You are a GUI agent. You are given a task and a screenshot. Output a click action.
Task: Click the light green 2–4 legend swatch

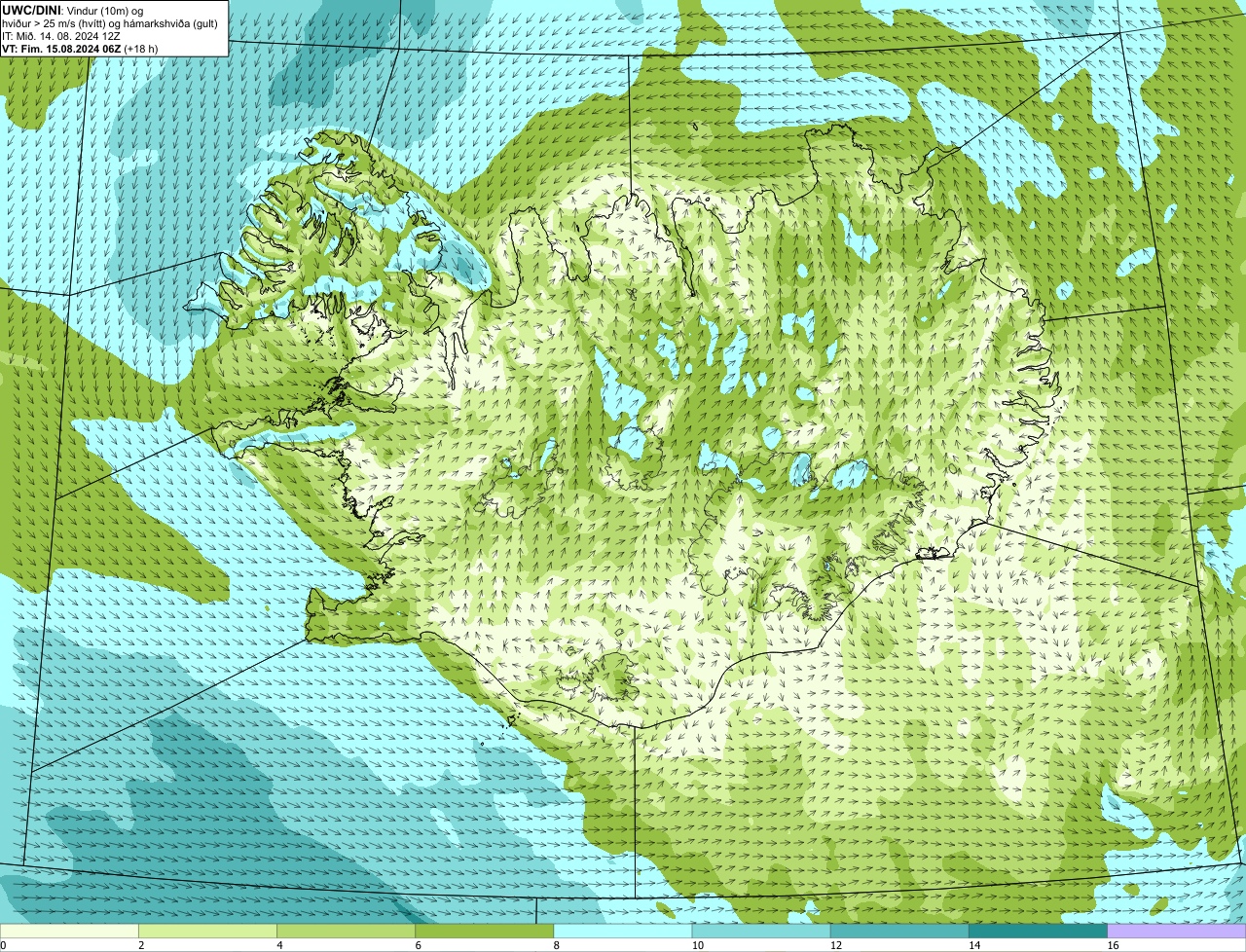point(207,932)
